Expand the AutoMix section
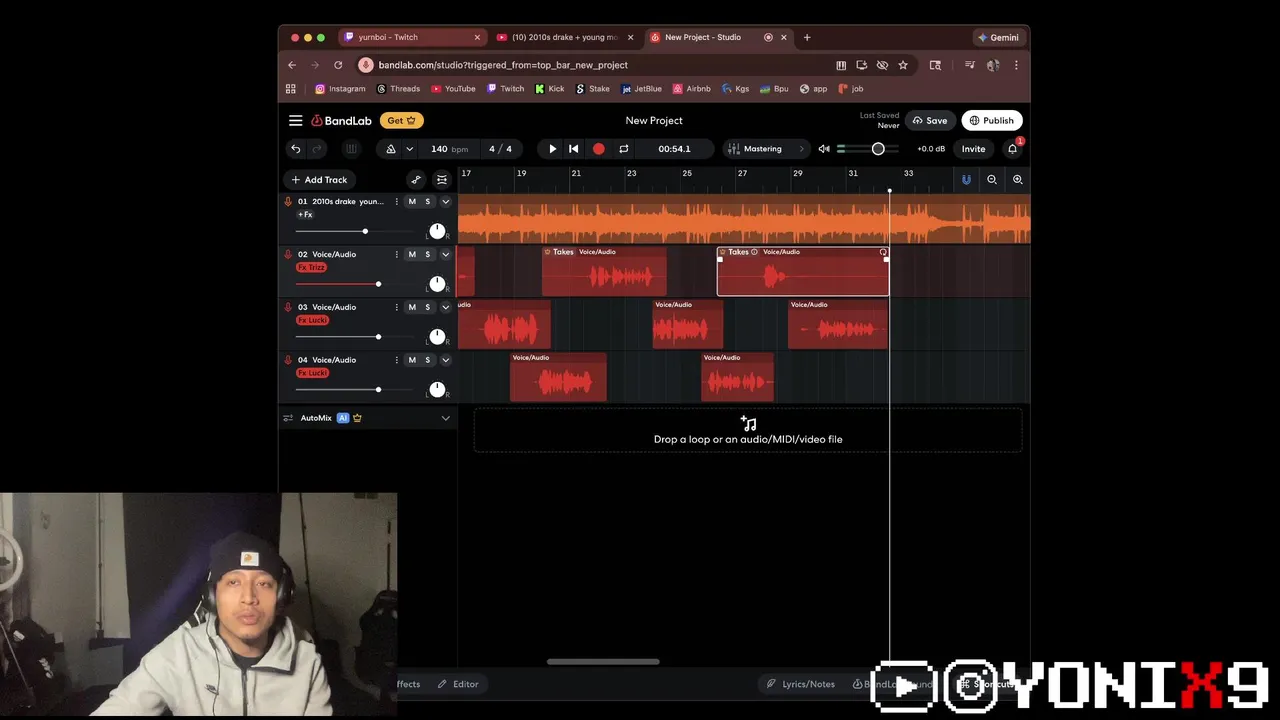 [446, 418]
